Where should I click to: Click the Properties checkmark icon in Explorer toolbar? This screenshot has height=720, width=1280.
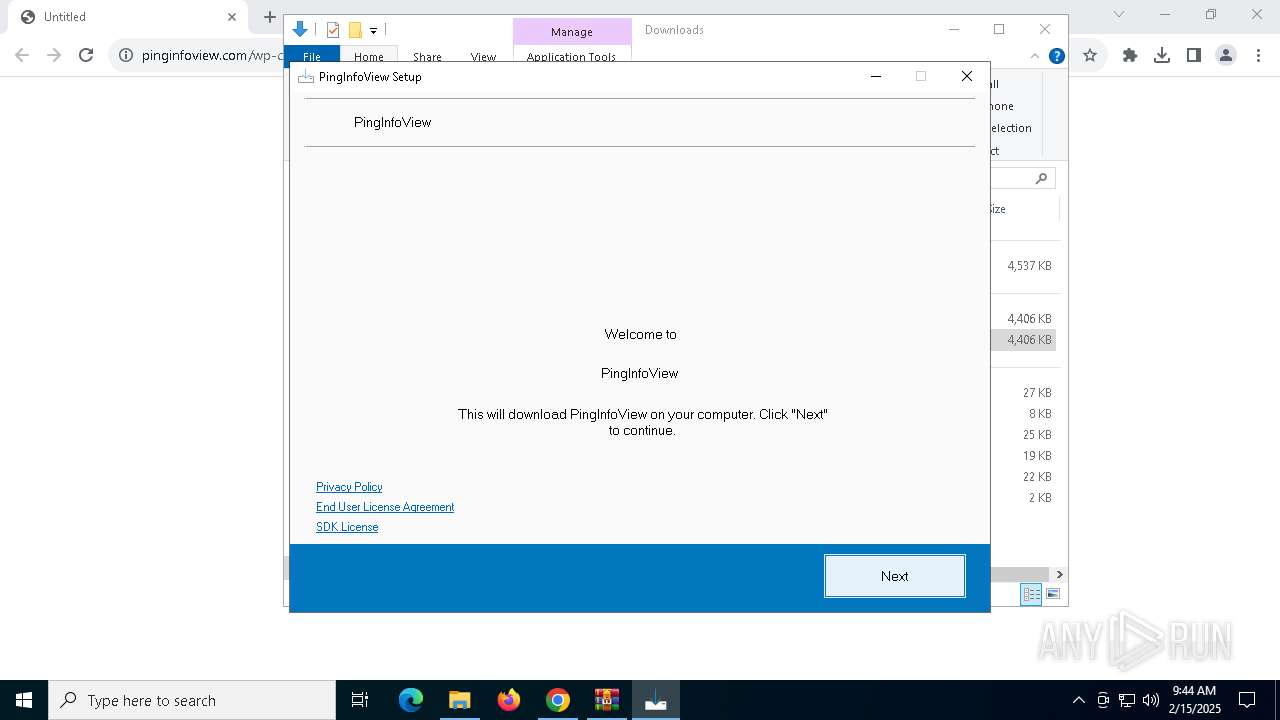coord(333,30)
